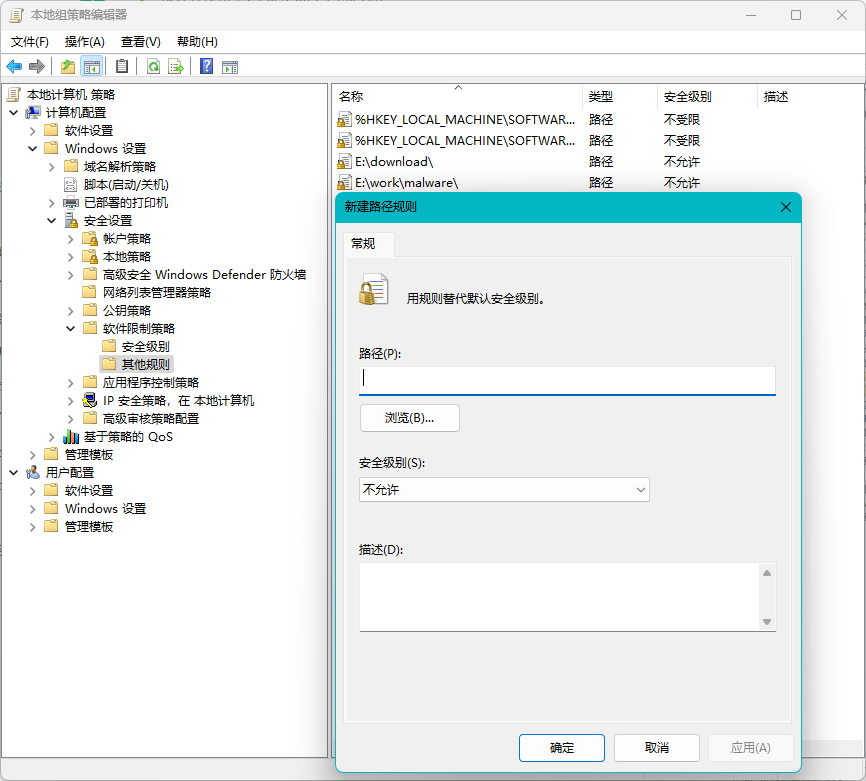This screenshot has width=866, height=781.
Task: Select 高级安全 Windows Defender 防火墙
Action: 204,275
